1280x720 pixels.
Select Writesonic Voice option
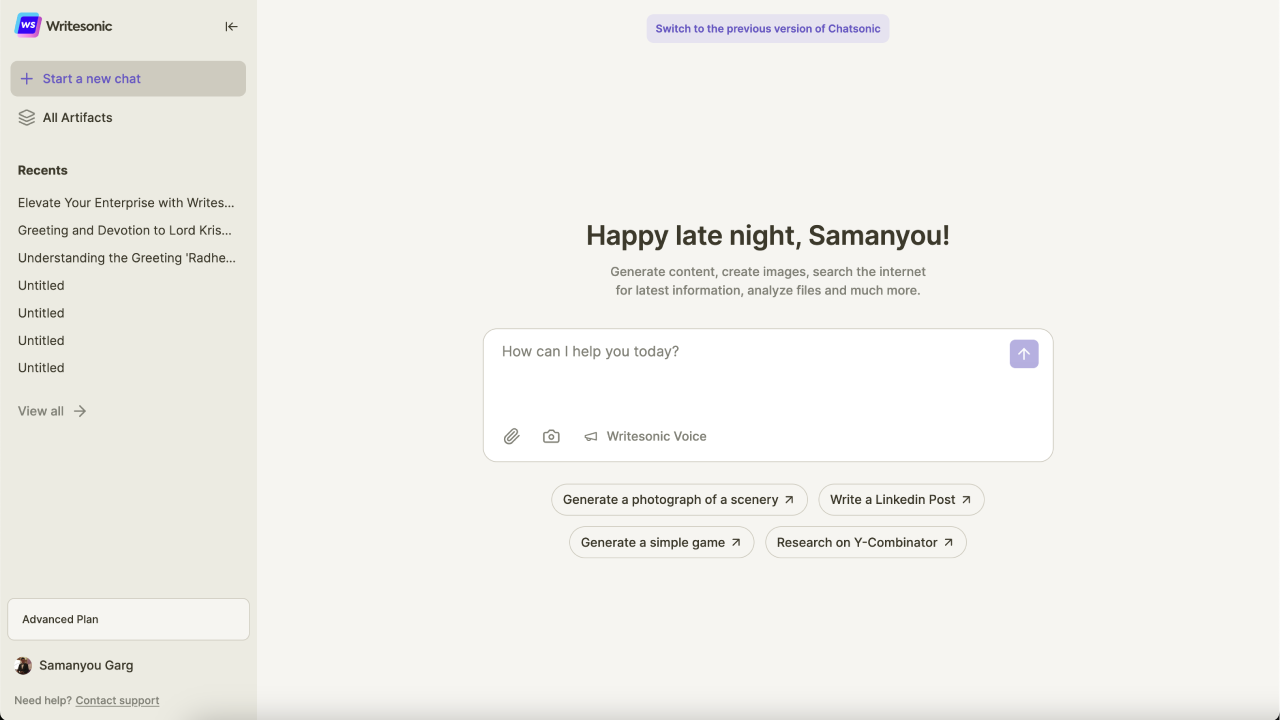[x=645, y=436]
